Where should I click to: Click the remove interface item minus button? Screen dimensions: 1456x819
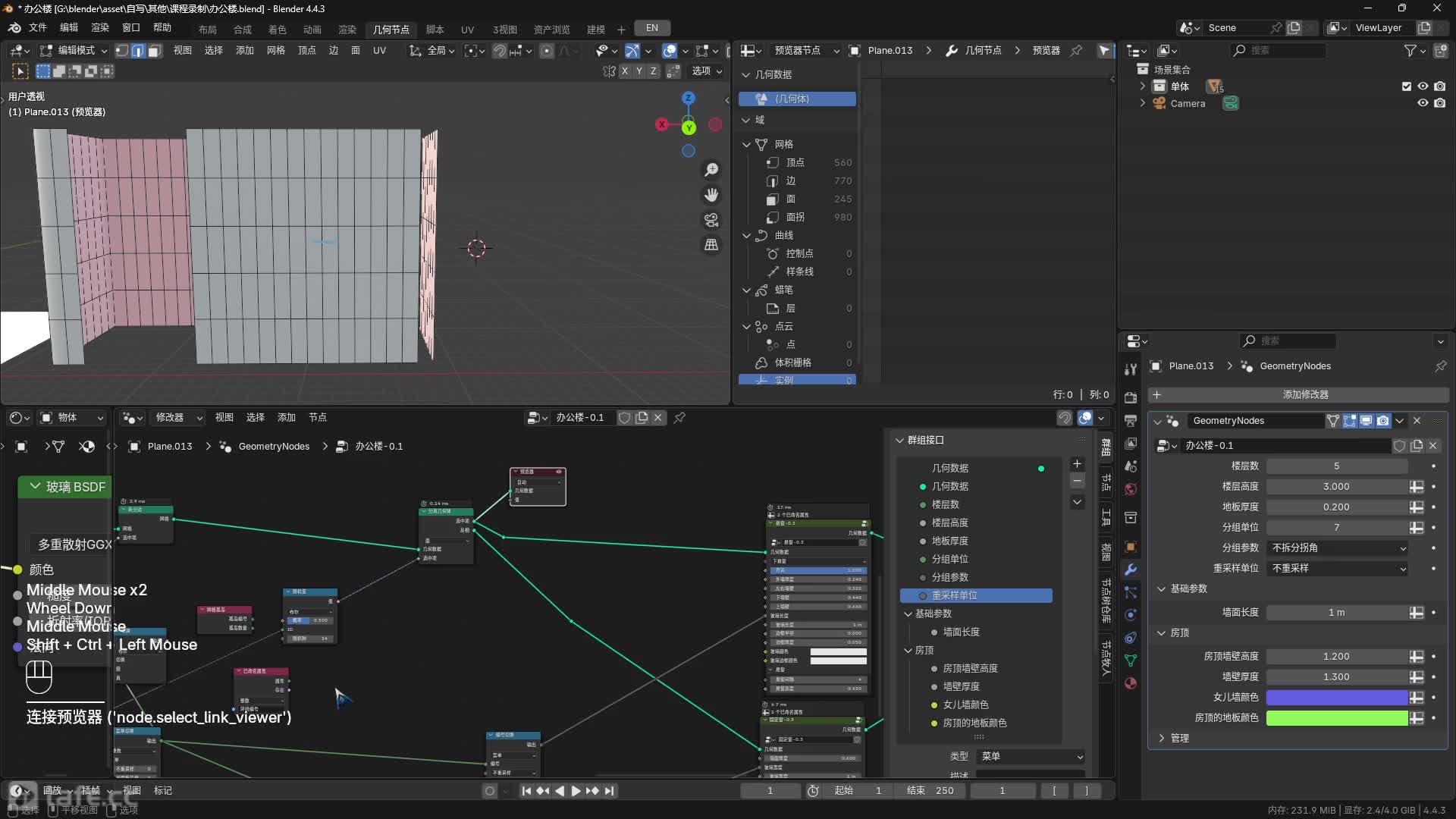(x=1077, y=482)
